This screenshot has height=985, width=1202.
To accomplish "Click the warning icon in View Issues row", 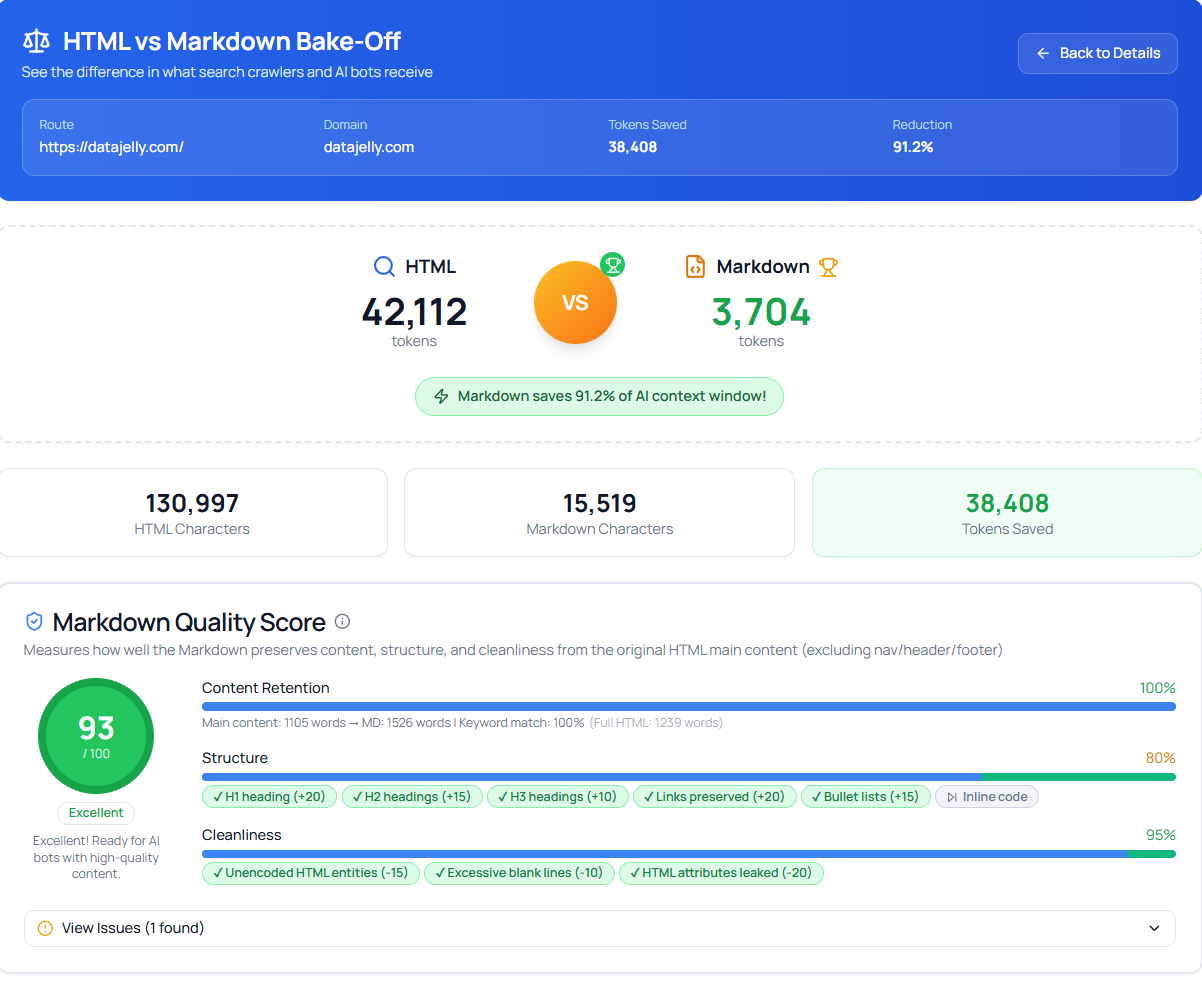I will tap(45, 928).
